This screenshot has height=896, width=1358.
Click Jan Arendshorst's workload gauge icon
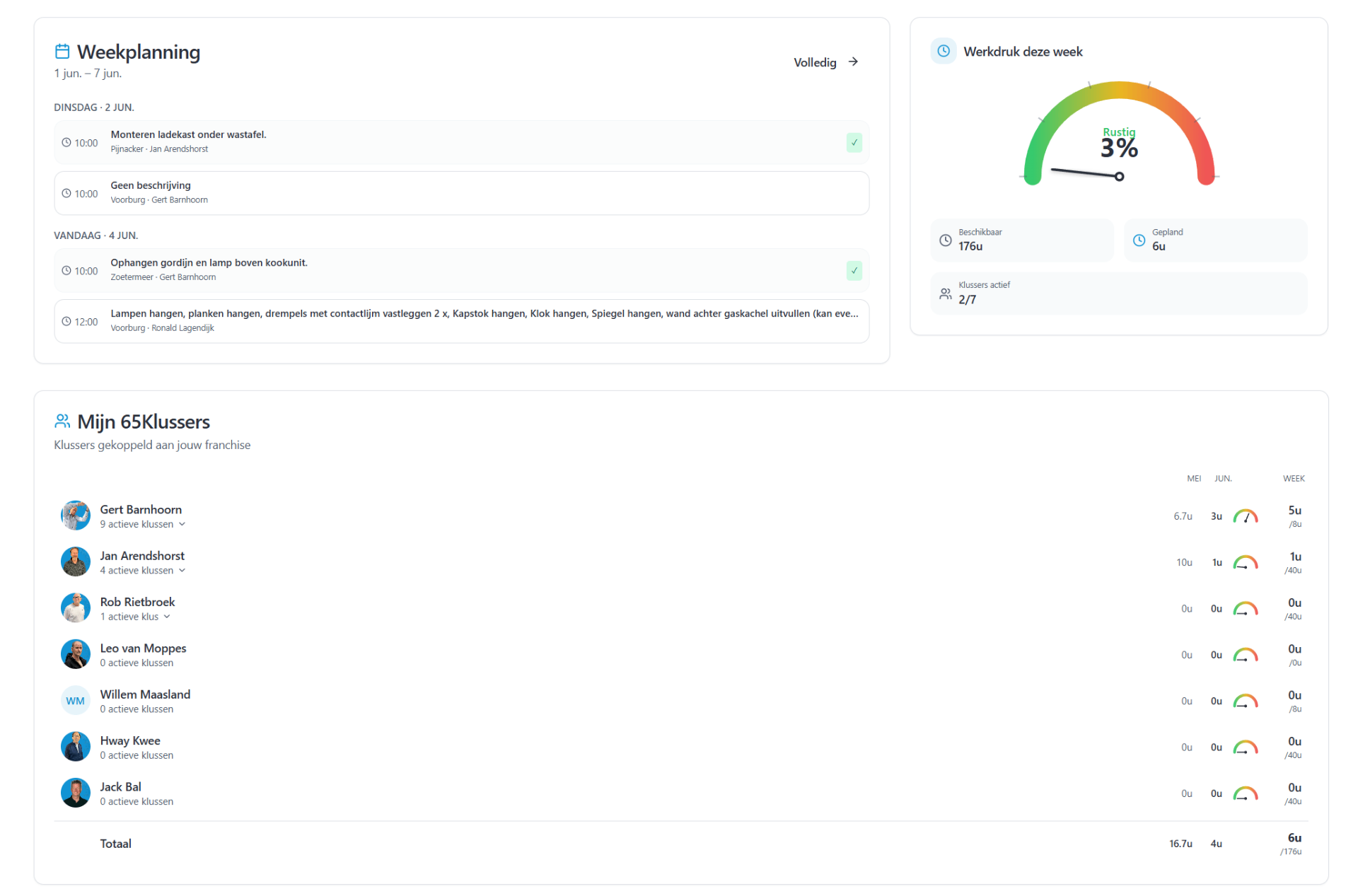click(1246, 562)
